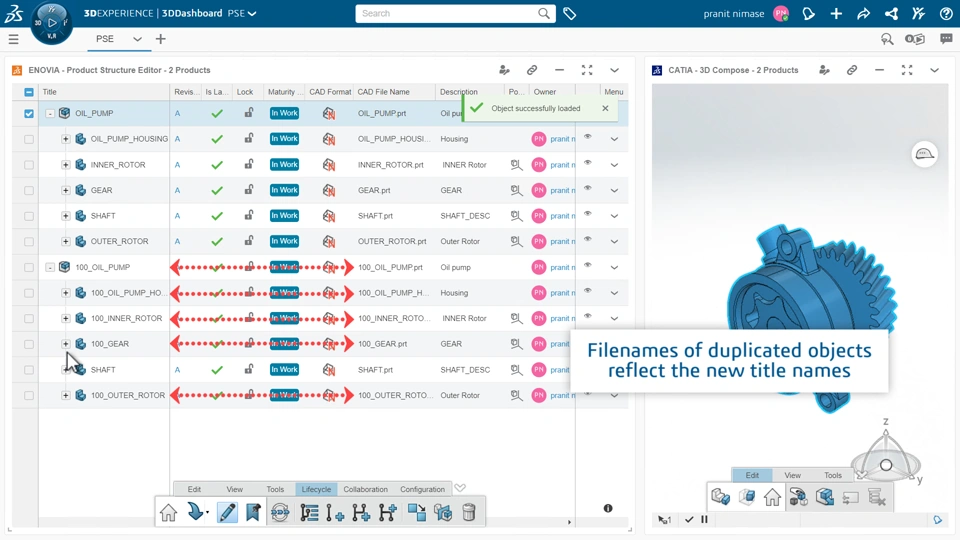Click the notification bell in CATIA status bar
Screen dimensions: 960x540
(x=938, y=520)
